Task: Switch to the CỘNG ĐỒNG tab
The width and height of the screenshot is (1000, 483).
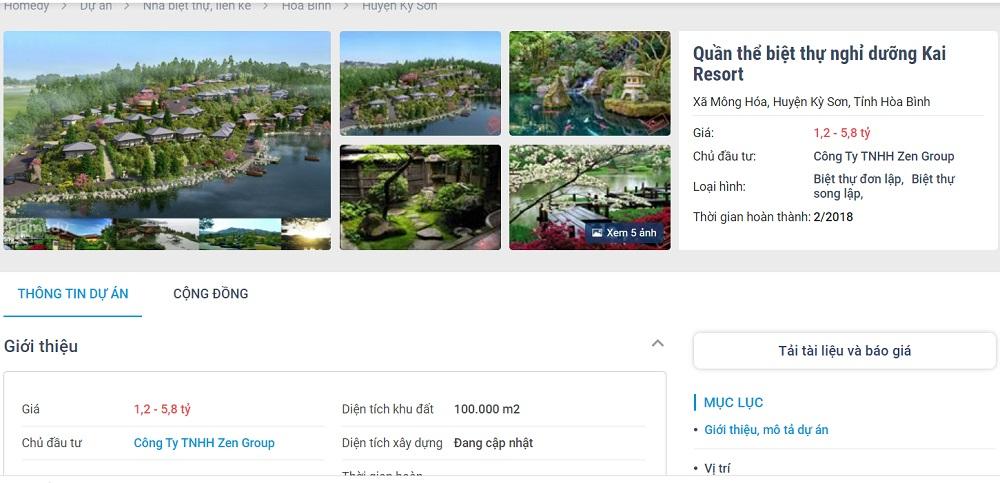Action: coord(210,294)
